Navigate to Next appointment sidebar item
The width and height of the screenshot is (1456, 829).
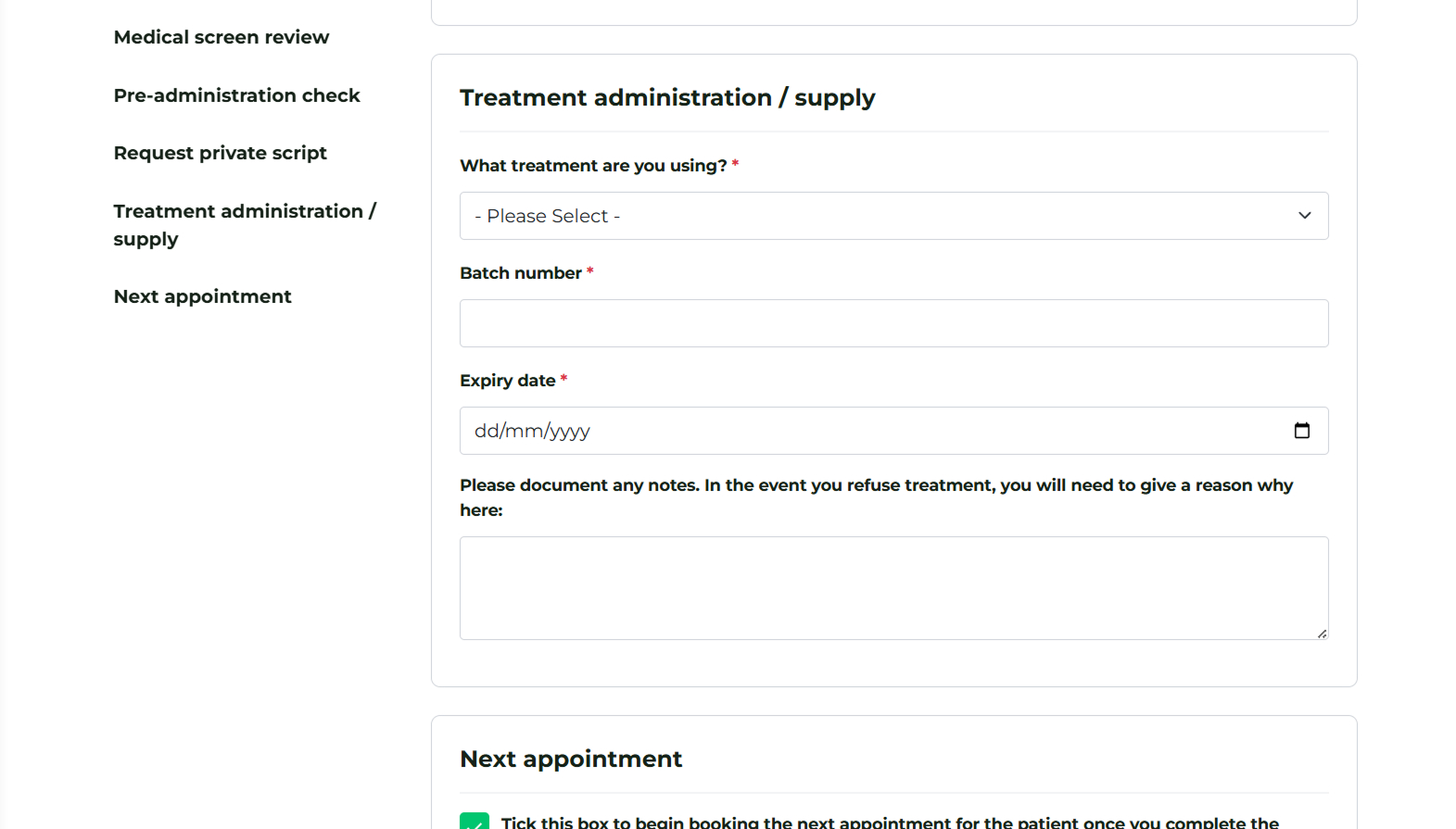[x=202, y=296]
